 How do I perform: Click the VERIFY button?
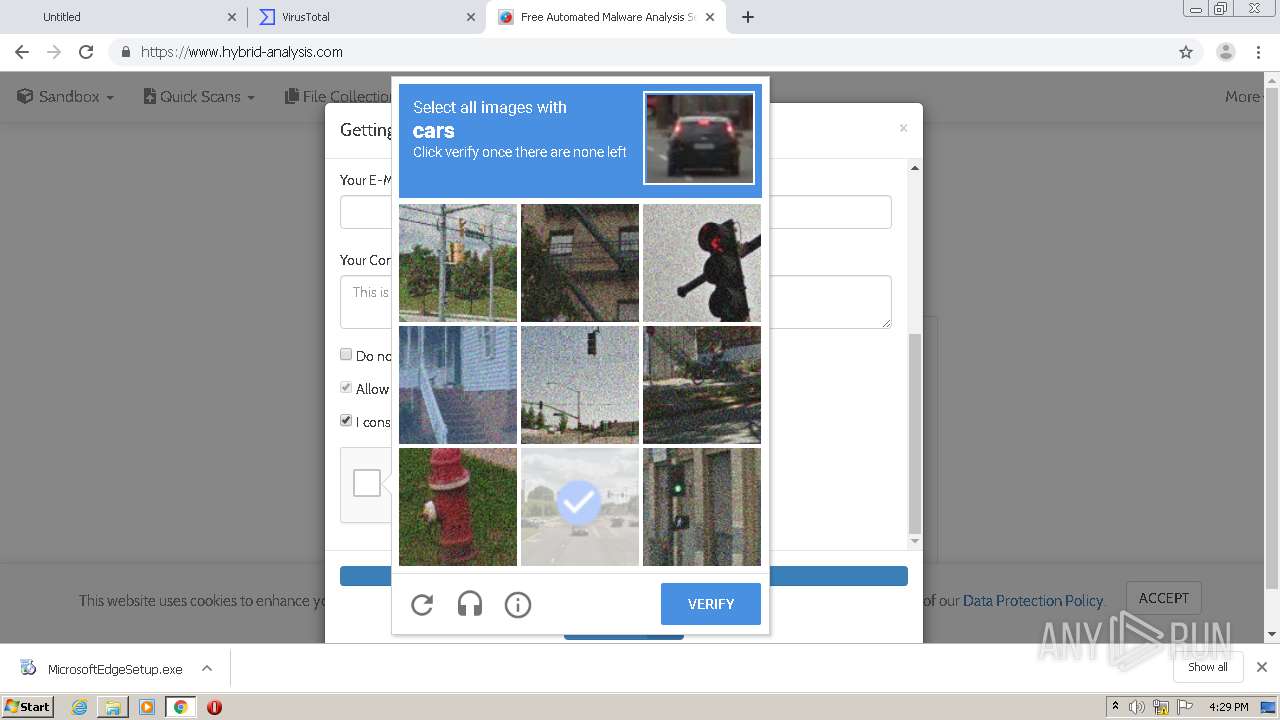pyautogui.click(x=711, y=604)
